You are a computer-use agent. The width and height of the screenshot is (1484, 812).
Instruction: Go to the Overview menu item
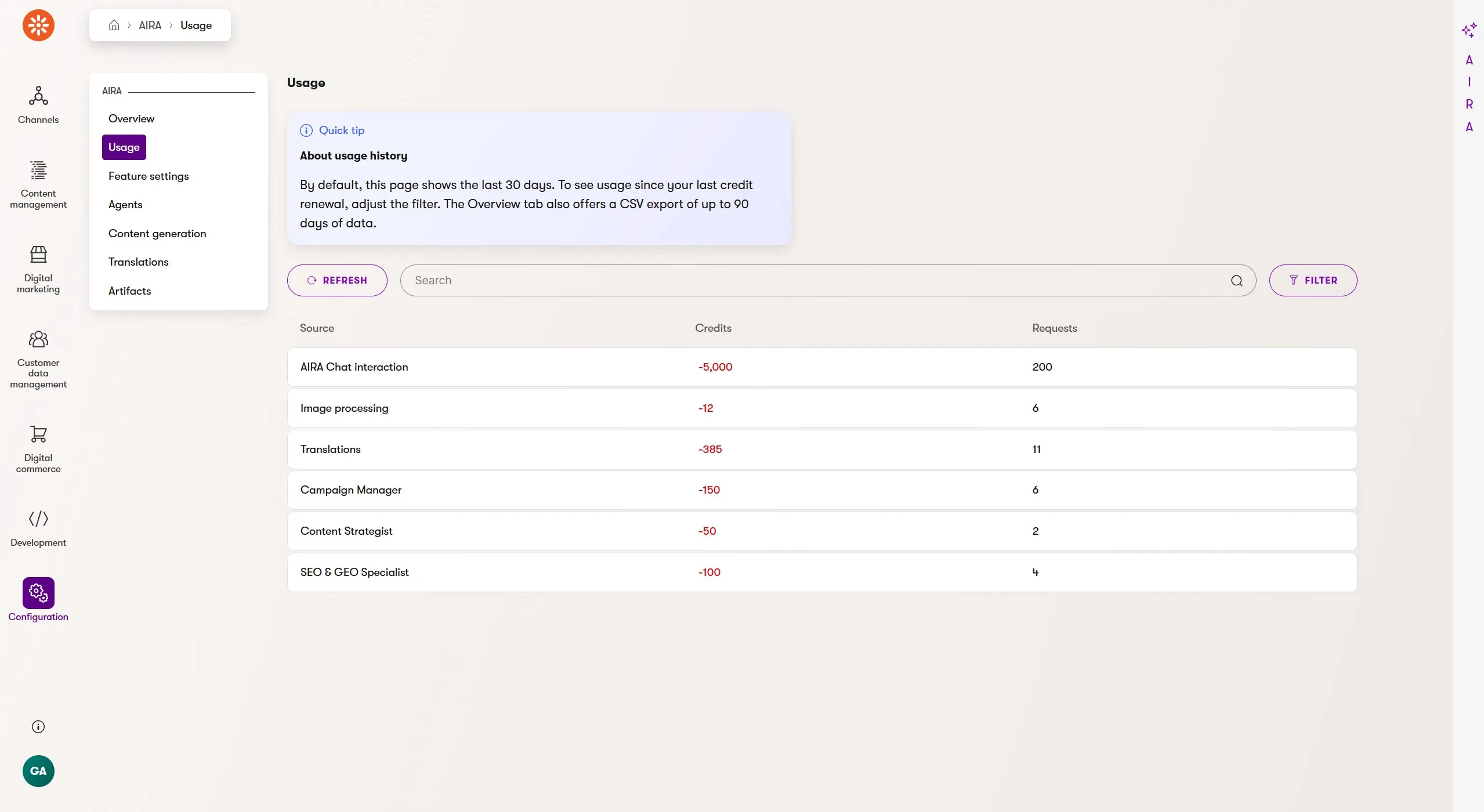point(131,119)
